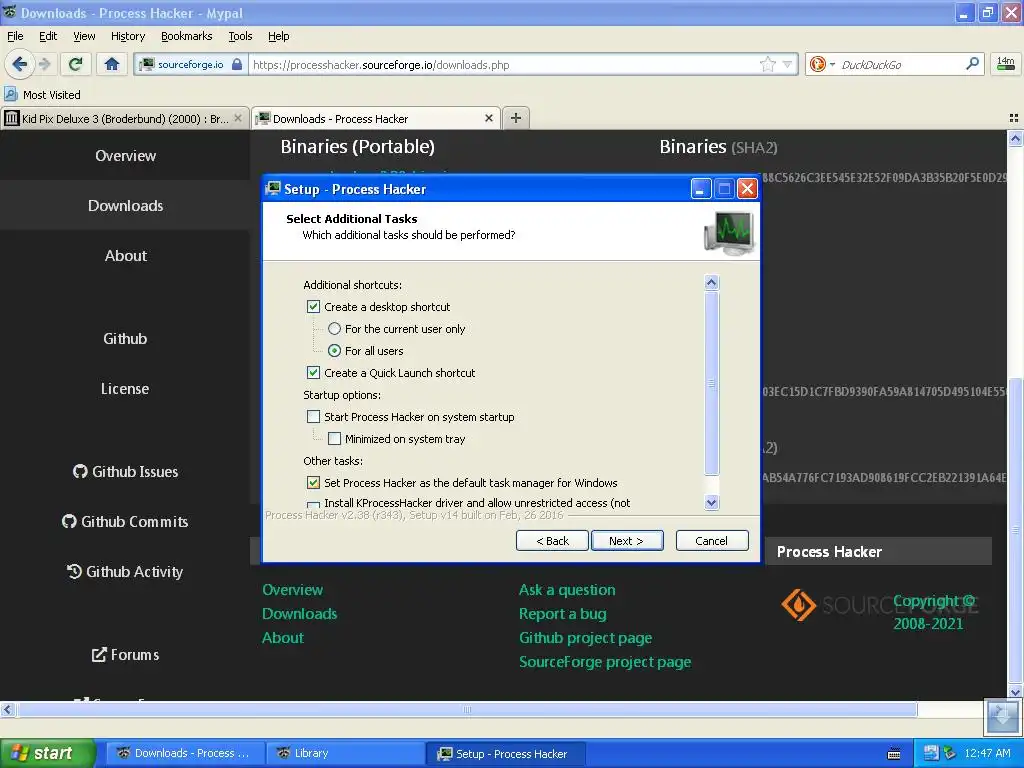Click the browser Back arrow button

[x=19, y=64]
